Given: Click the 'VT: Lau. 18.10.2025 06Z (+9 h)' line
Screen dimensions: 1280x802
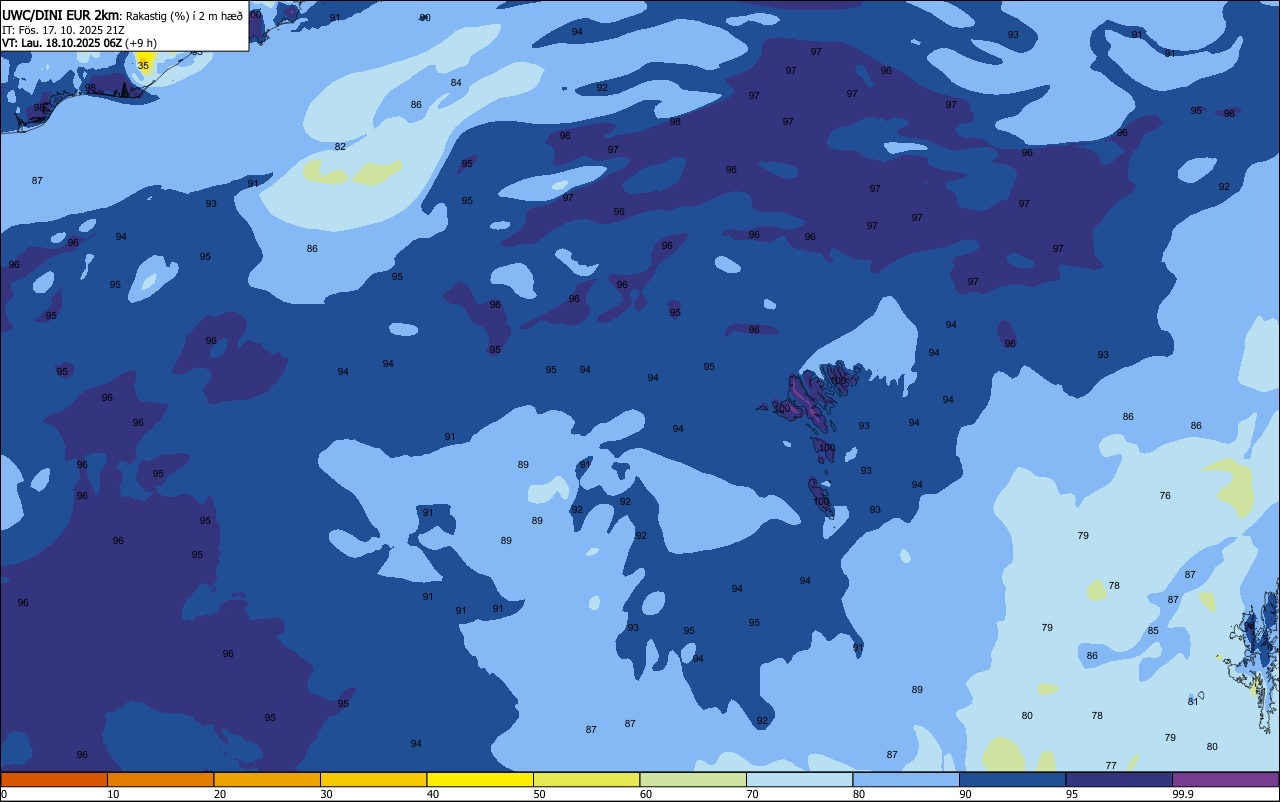Looking at the screenshot, I should (x=79, y=42).
